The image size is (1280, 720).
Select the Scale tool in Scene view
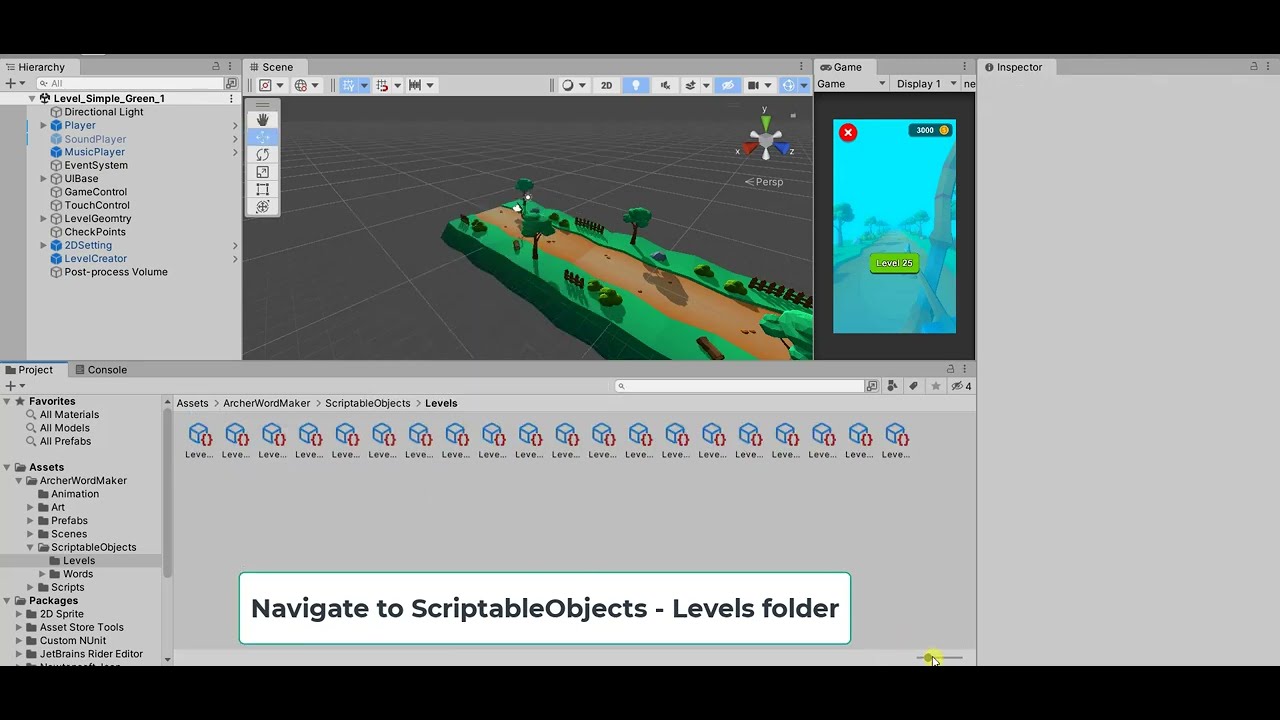tap(262, 172)
